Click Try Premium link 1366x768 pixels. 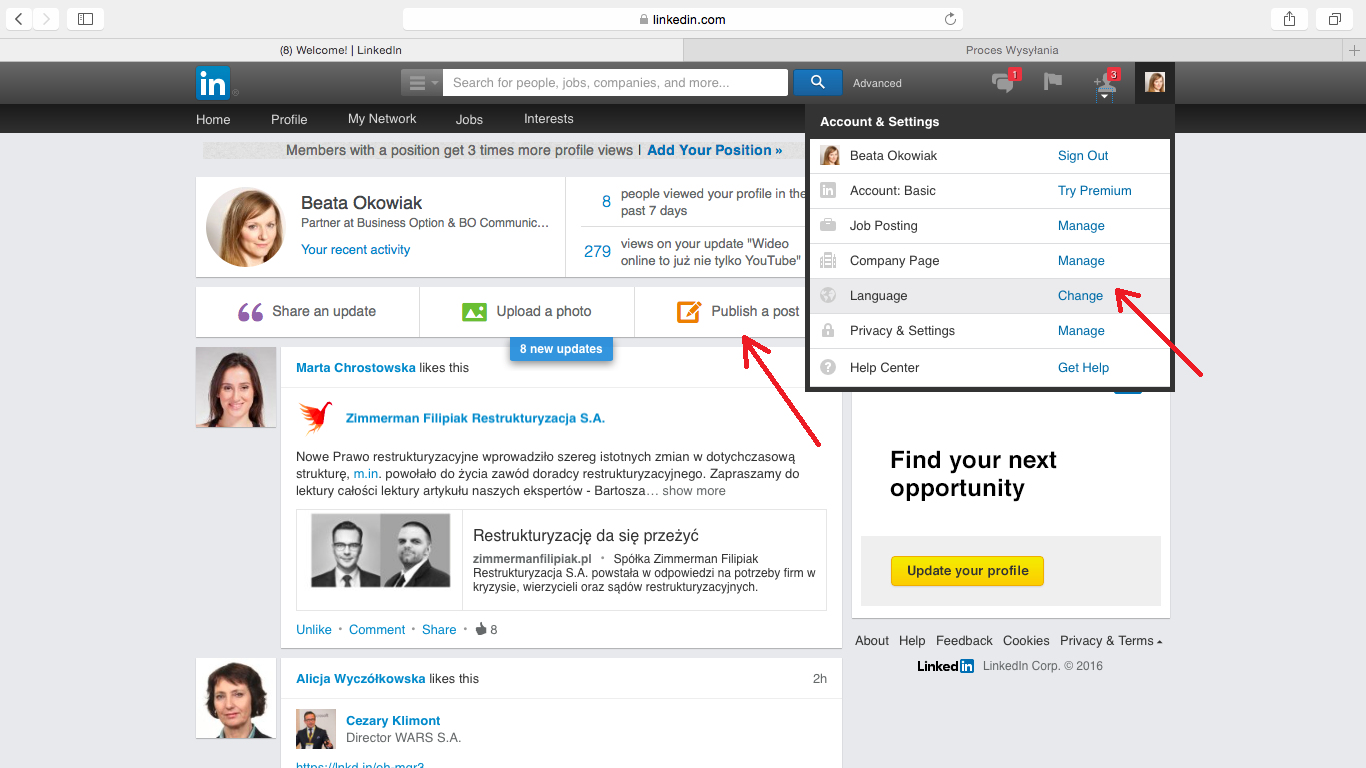pos(1095,191)
